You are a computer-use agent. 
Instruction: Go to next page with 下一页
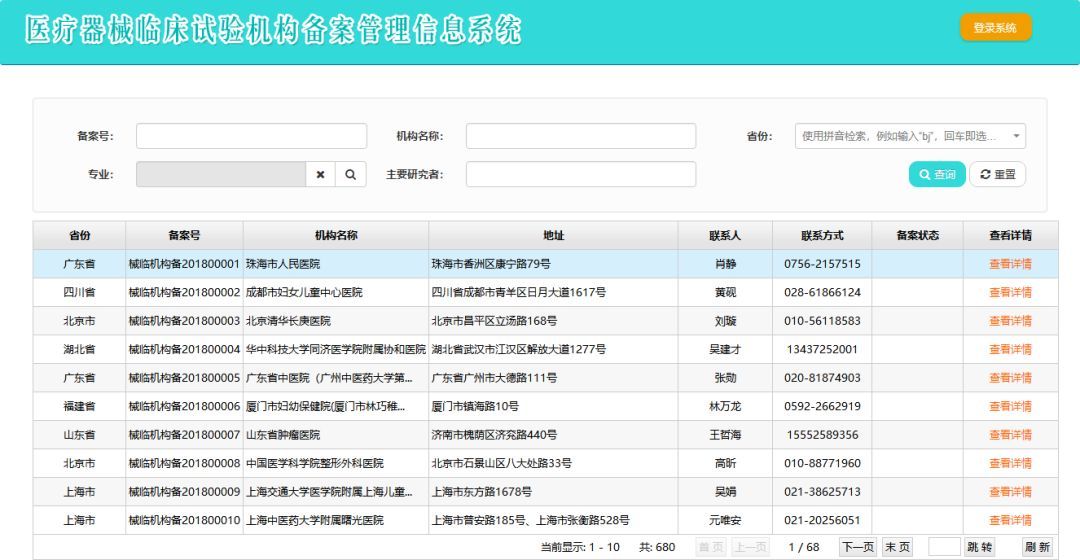(x=858, y=547)
